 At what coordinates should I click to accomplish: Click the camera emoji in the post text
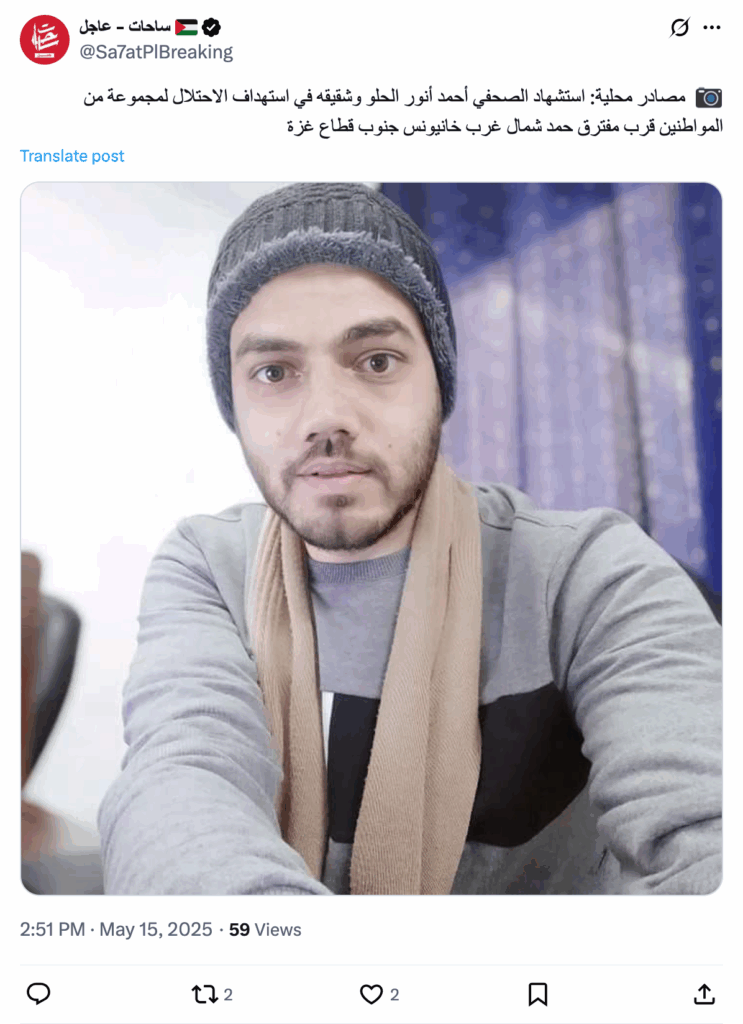[x=708, y=97]
